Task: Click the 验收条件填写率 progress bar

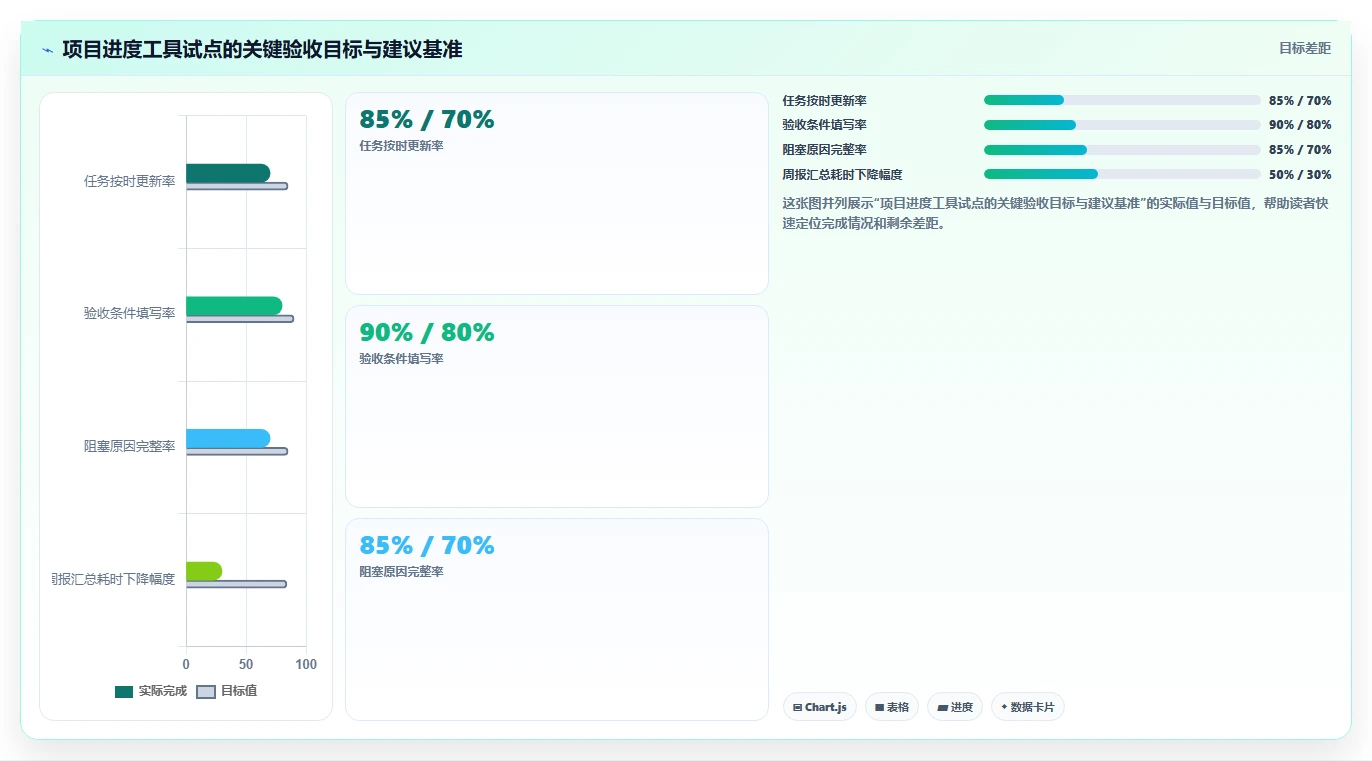Action: coord(1122,125)
